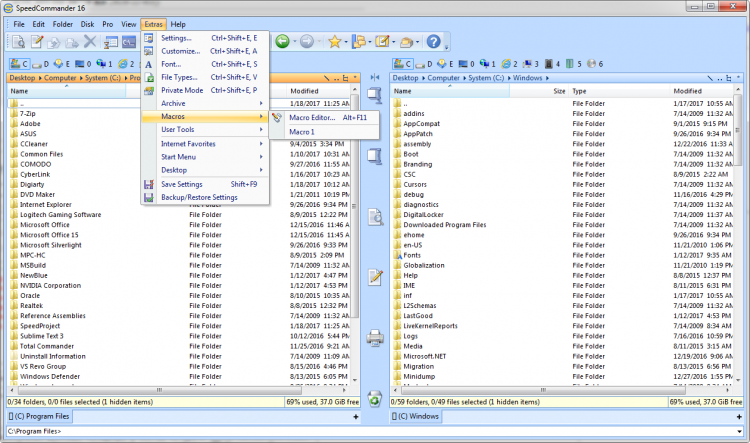
Task: Select drive C in left panel drive bar
Action: pos(19,64)
